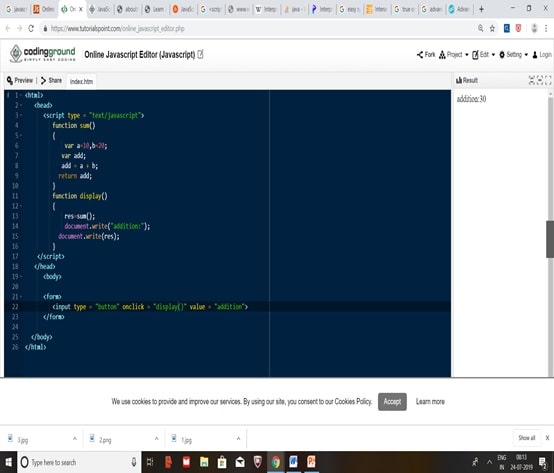Click the Preview tab button
The image size is (554, 473).
20,81
